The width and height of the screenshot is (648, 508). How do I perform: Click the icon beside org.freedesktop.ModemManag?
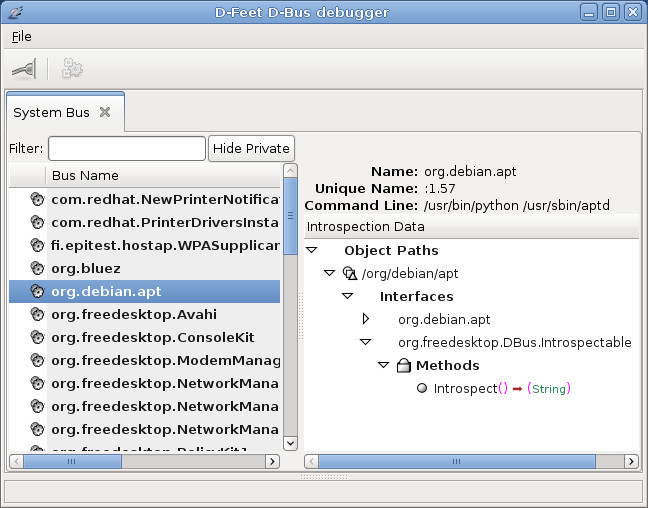(37, 360)
